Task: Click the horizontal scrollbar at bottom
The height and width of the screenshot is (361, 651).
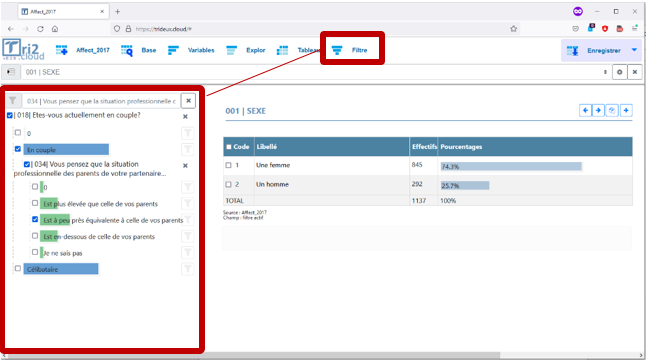Action: (253, 356)
